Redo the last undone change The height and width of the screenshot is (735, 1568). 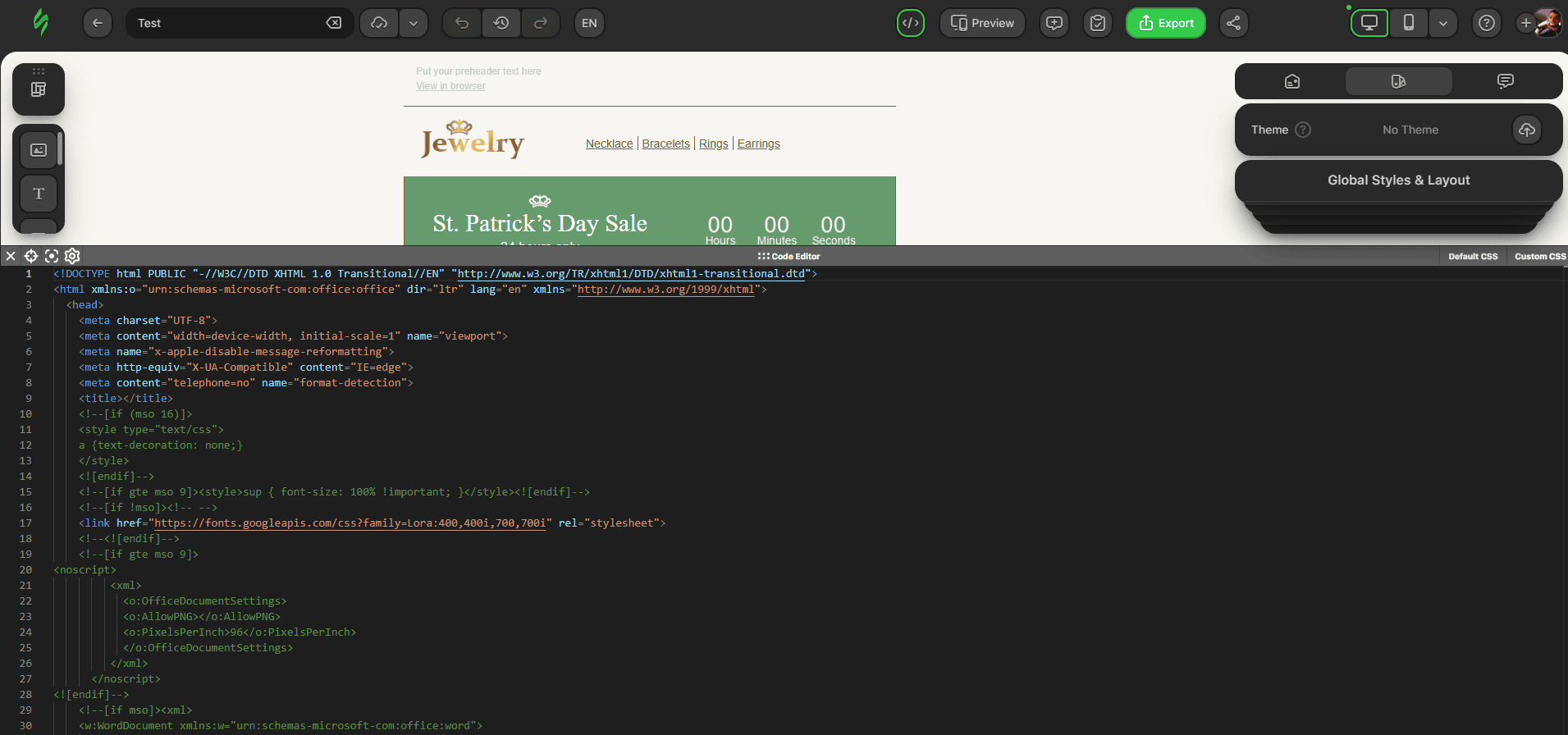(541, 23)
